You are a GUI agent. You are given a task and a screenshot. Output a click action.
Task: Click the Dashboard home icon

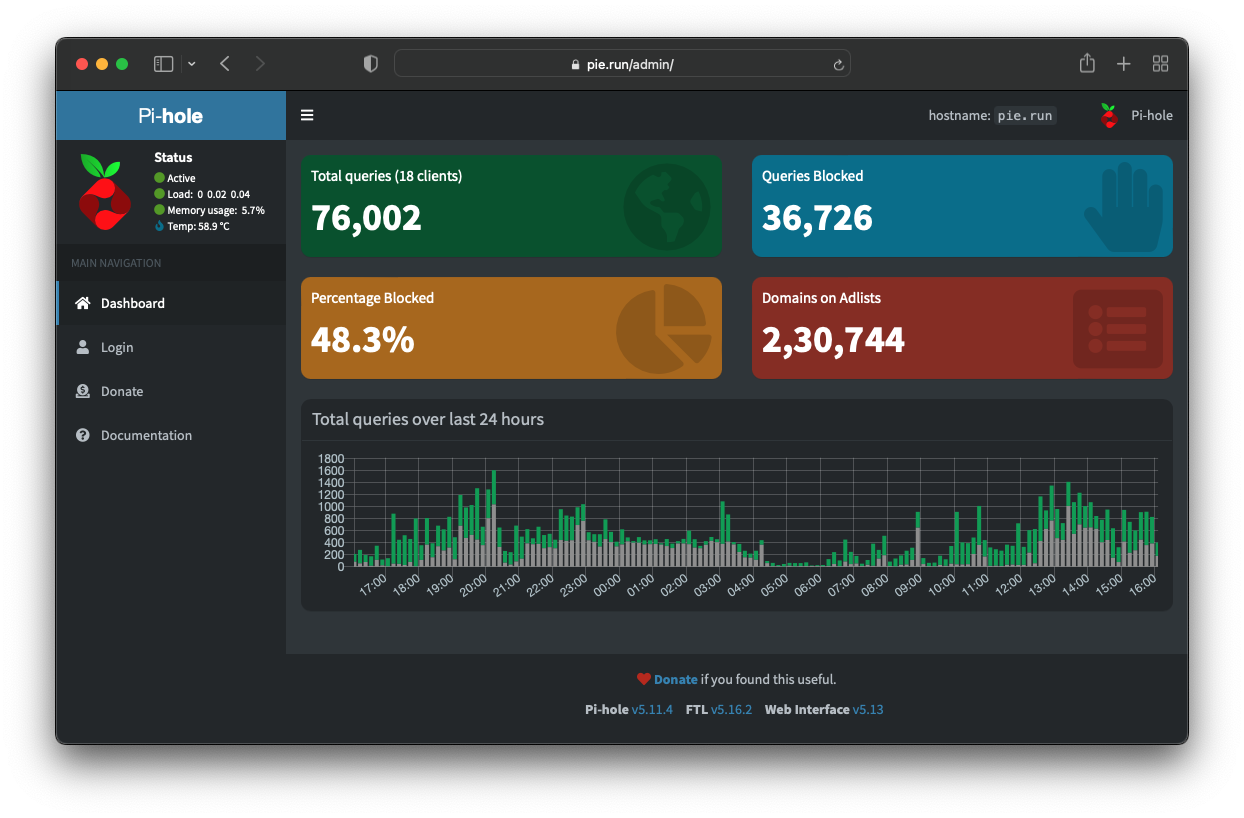(x=83, y=303)
